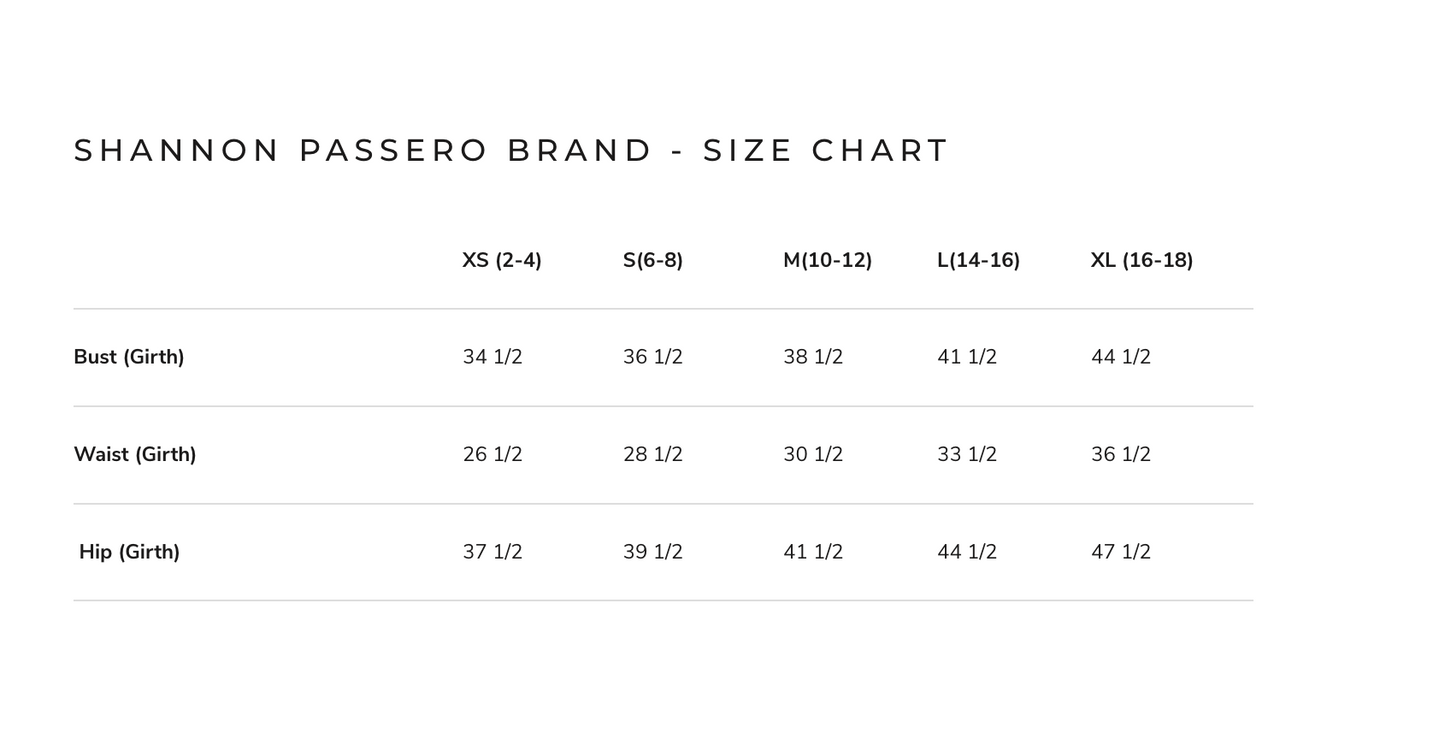The width and height of the screenshot is (1445, 751).
Task: Select the L(14-16) column header
Action: point(979,260)
